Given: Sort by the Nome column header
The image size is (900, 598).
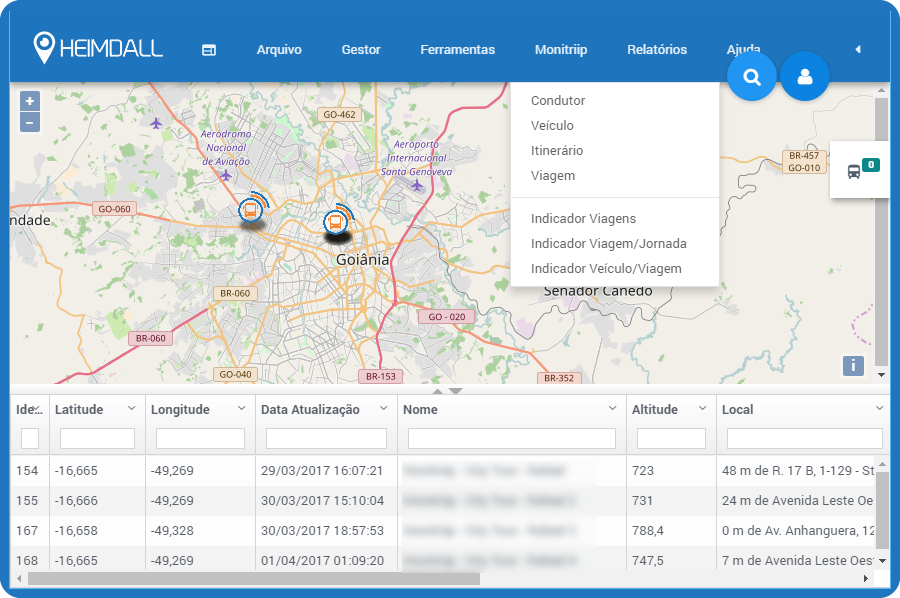Looking at the screenshot, I should coord(420,410).
